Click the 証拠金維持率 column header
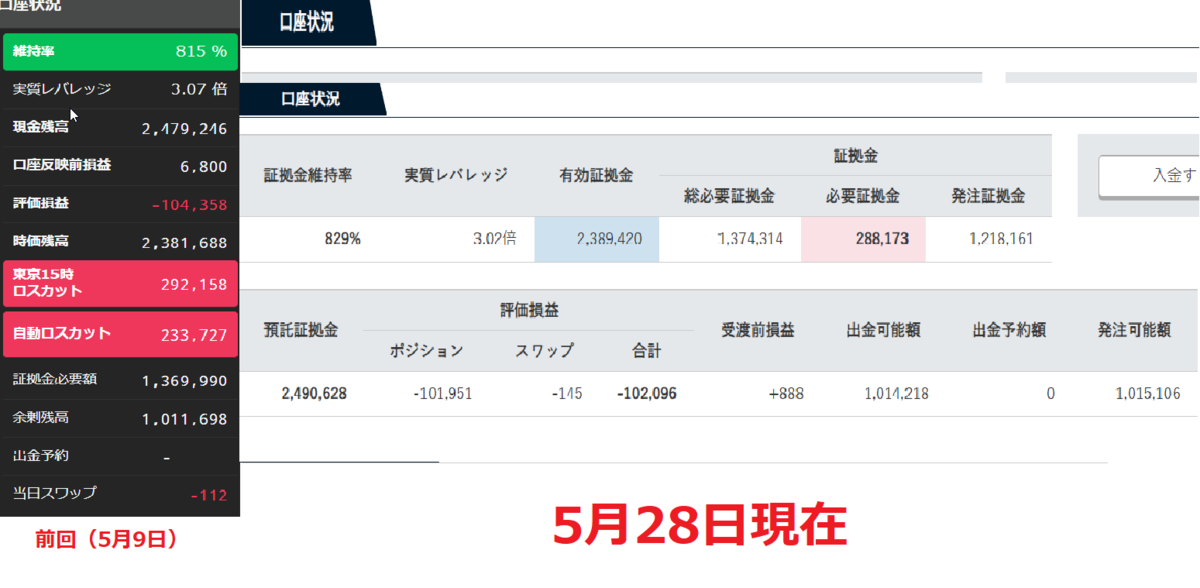 pos(308,175)
